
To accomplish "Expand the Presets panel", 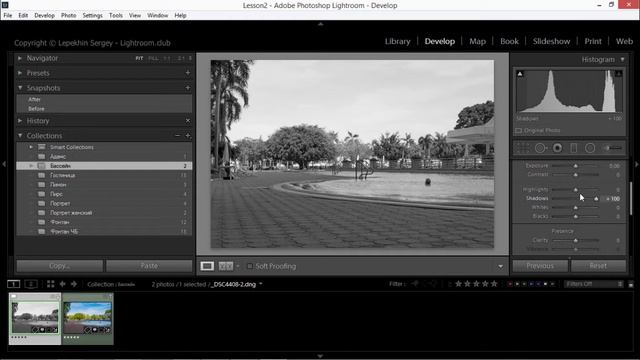I will (20, 73).
